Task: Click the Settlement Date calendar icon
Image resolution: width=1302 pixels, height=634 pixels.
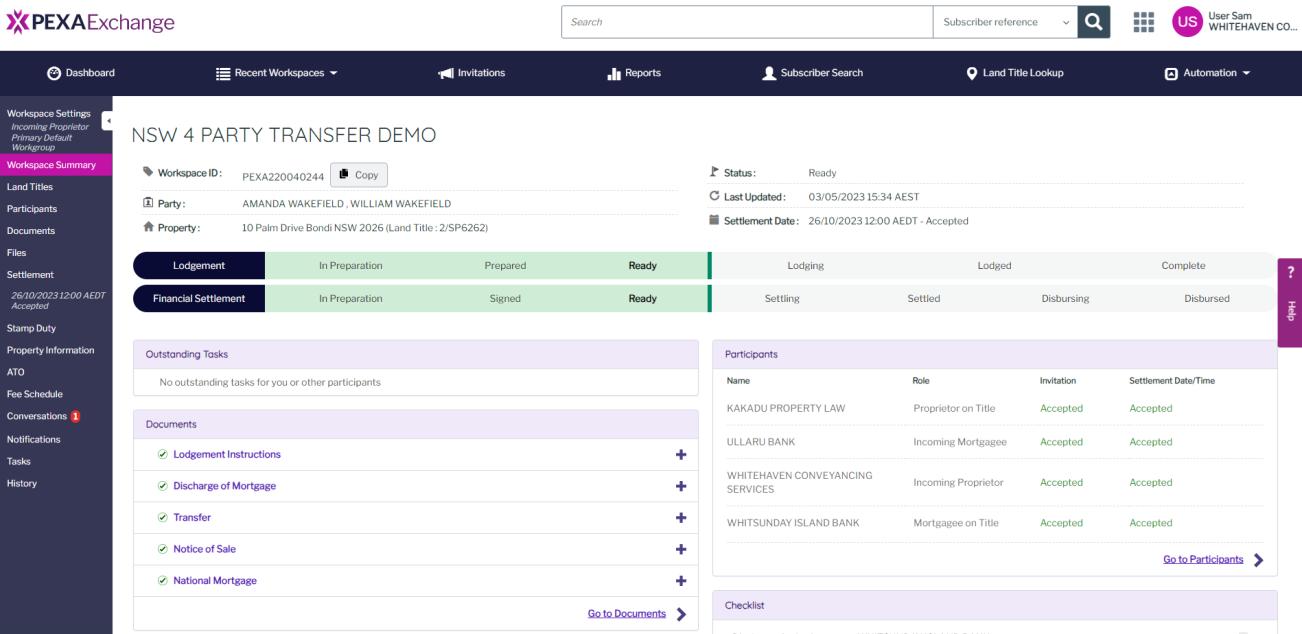Action: (x=714, y=220)
